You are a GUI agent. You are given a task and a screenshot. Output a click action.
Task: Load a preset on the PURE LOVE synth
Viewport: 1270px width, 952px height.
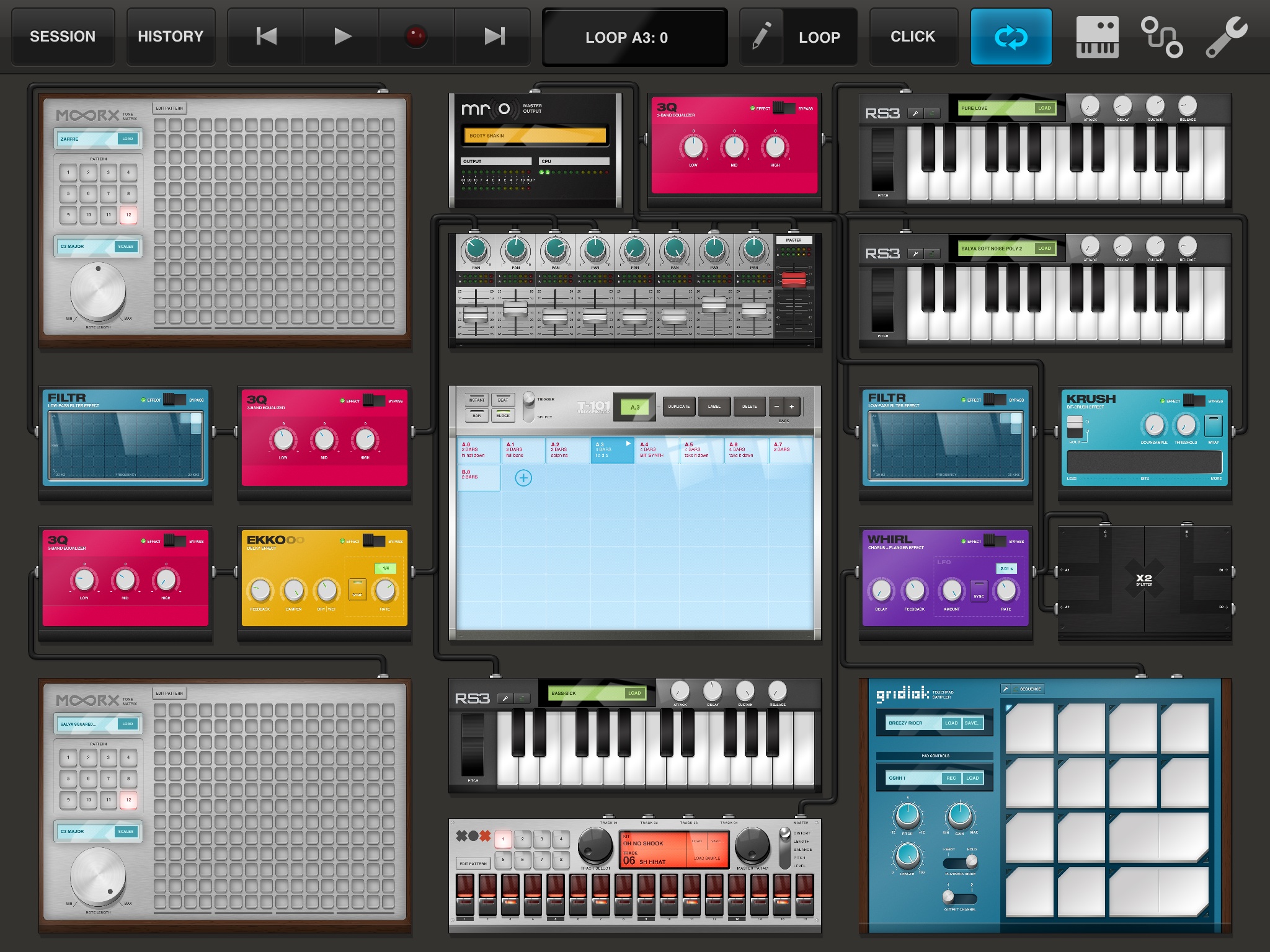(1044, 108)
